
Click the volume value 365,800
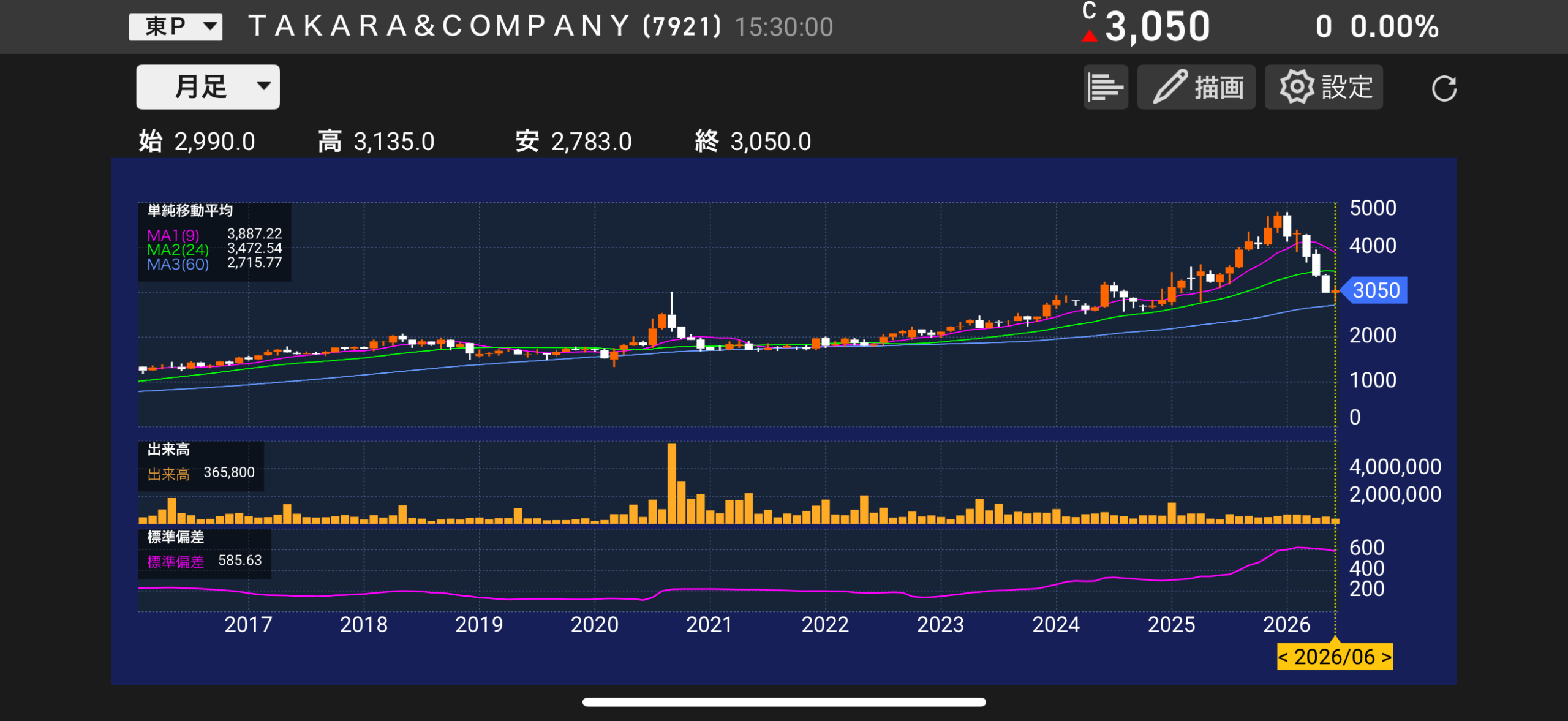[229, 472]
